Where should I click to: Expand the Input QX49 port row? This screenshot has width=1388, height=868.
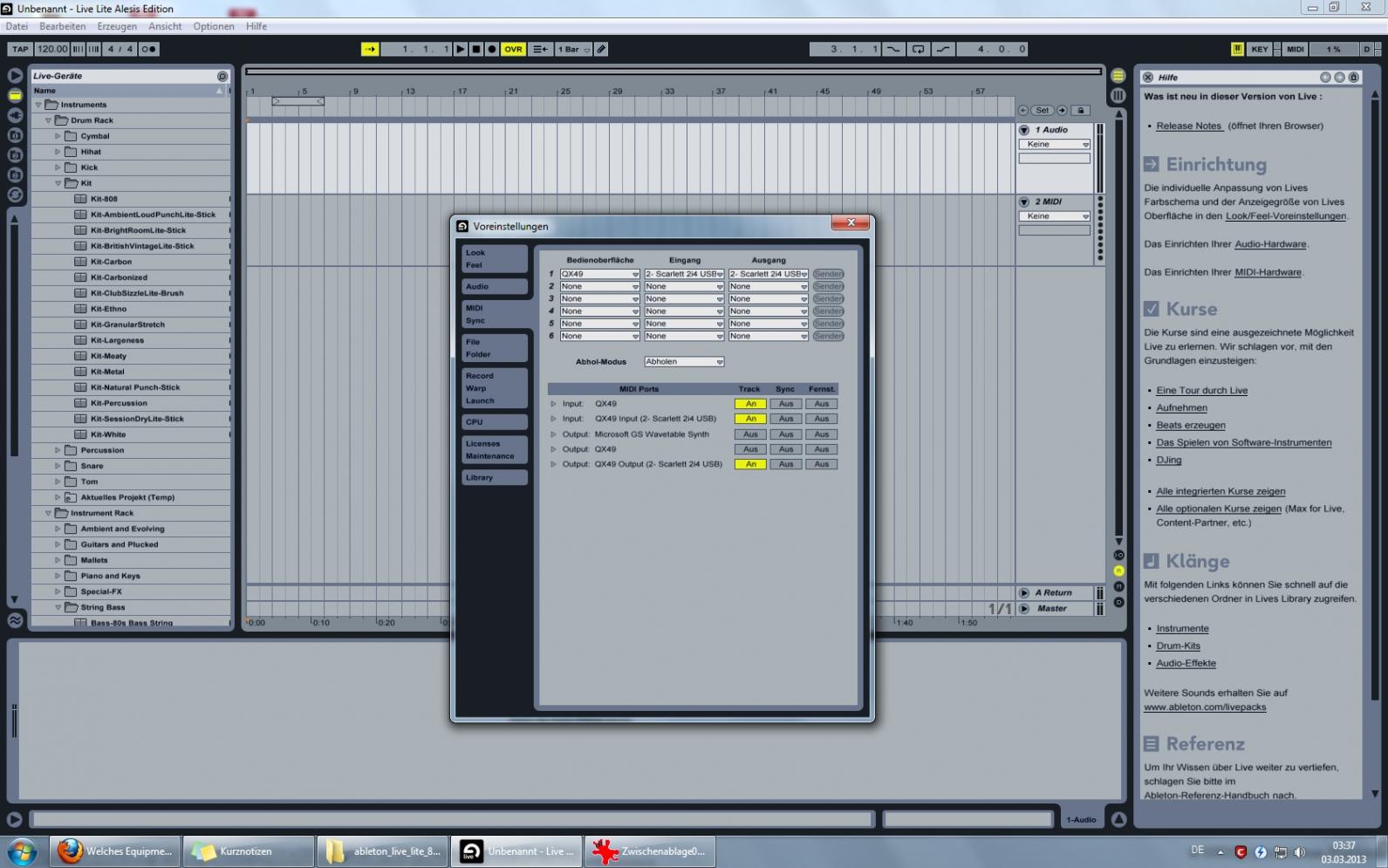pos(553,404)
